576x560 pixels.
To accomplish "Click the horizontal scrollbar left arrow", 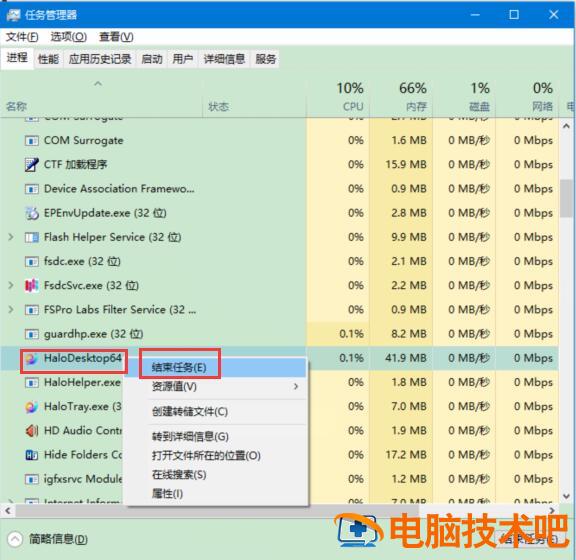I will (x=7, y=511).
